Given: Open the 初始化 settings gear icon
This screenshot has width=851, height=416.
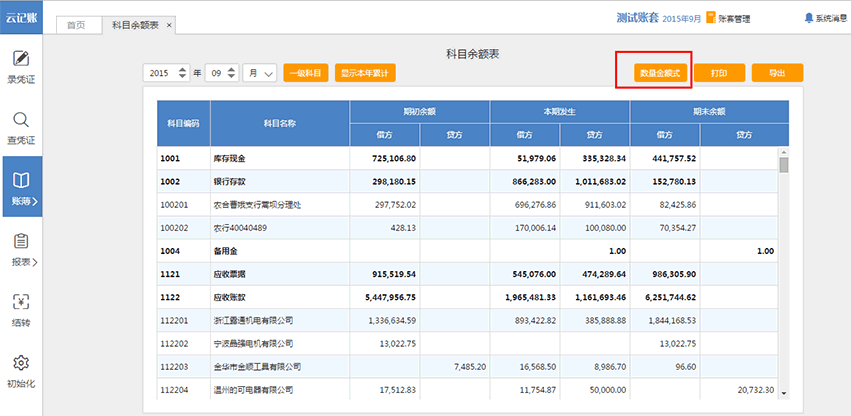Looking at the screenshot, I should tap(21, 363).
